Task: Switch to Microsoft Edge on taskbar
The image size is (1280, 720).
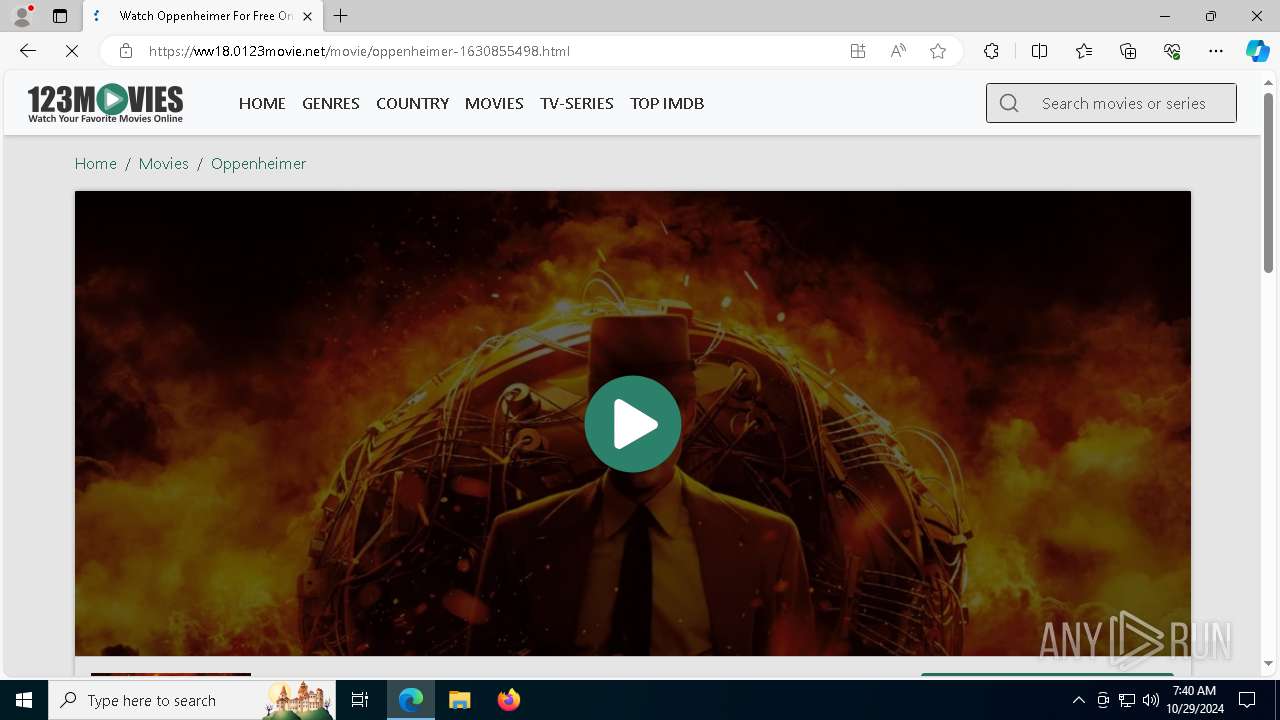Action: tap(411, 700)
